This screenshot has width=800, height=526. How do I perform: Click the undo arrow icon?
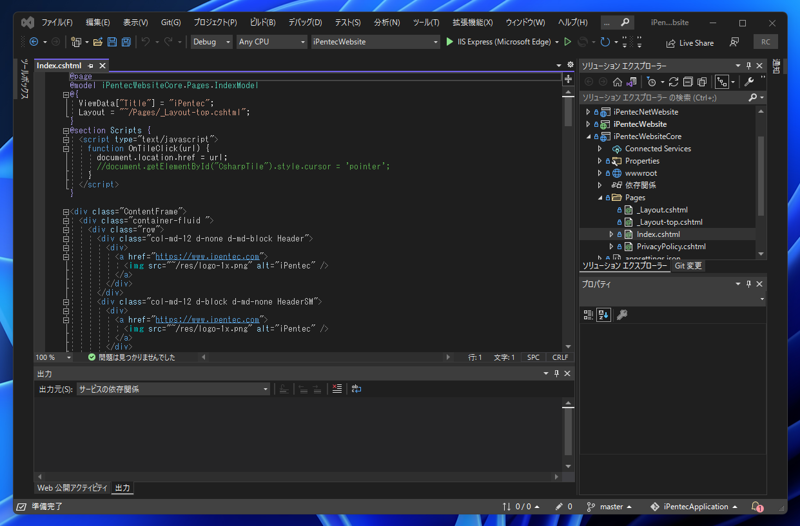(145, 42)
